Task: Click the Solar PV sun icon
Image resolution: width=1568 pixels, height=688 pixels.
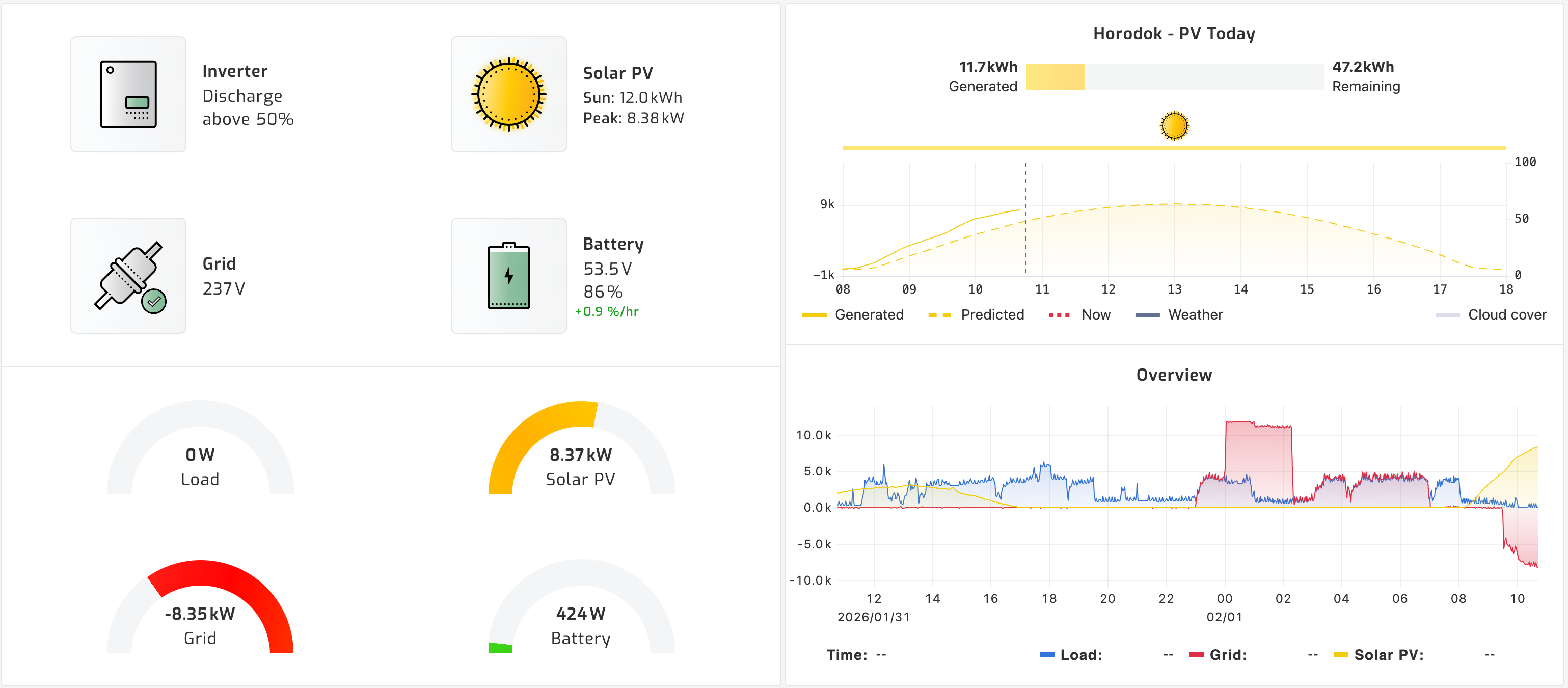Action: coord(508,94)
